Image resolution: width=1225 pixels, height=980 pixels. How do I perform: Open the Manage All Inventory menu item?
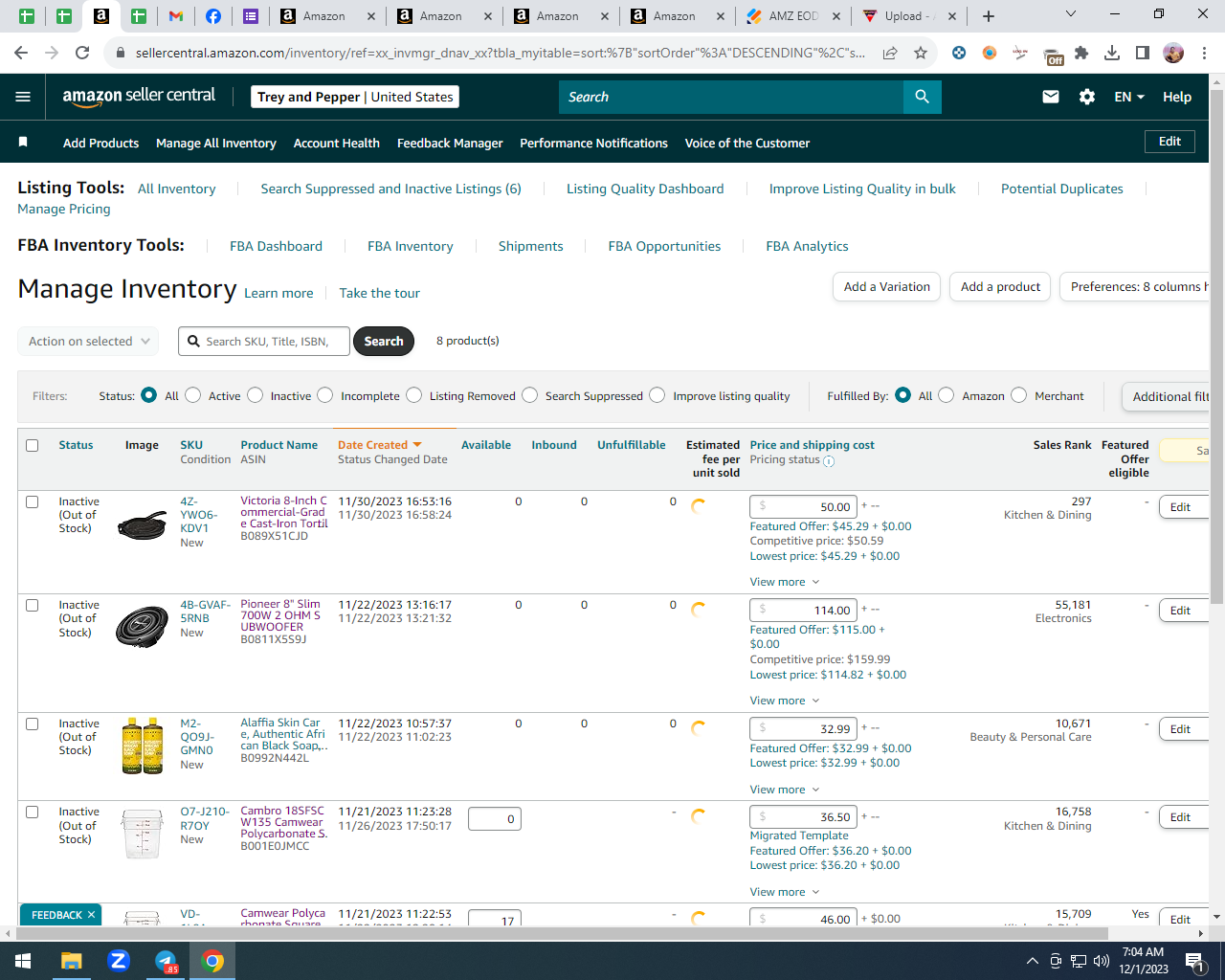point(216,143)
